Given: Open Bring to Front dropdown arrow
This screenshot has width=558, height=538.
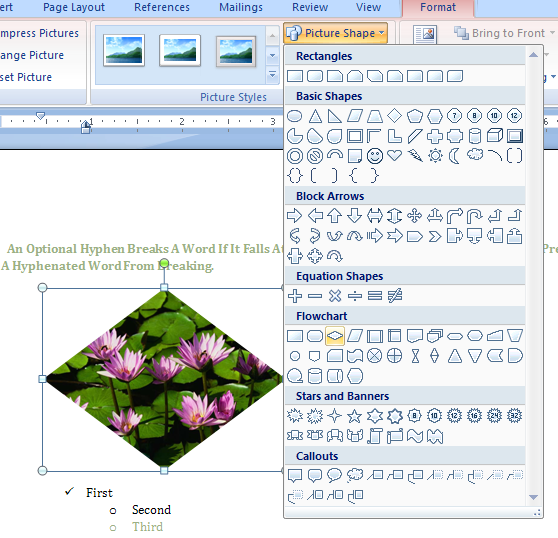Looking at the screenshot, I should pyautogui.click(x=552, y=33).
